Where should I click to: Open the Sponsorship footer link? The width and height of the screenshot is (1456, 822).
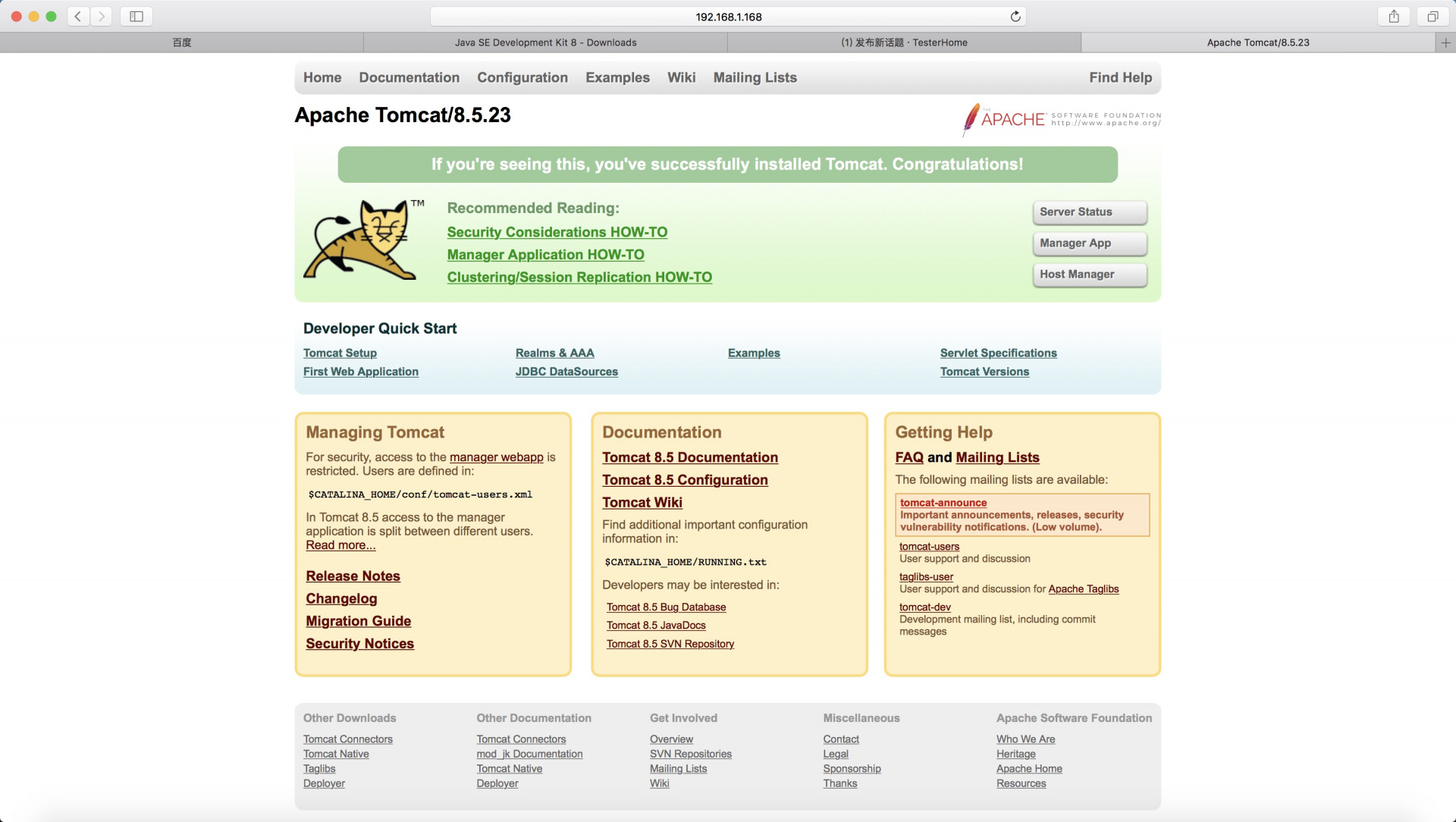(x=852, y=769)
